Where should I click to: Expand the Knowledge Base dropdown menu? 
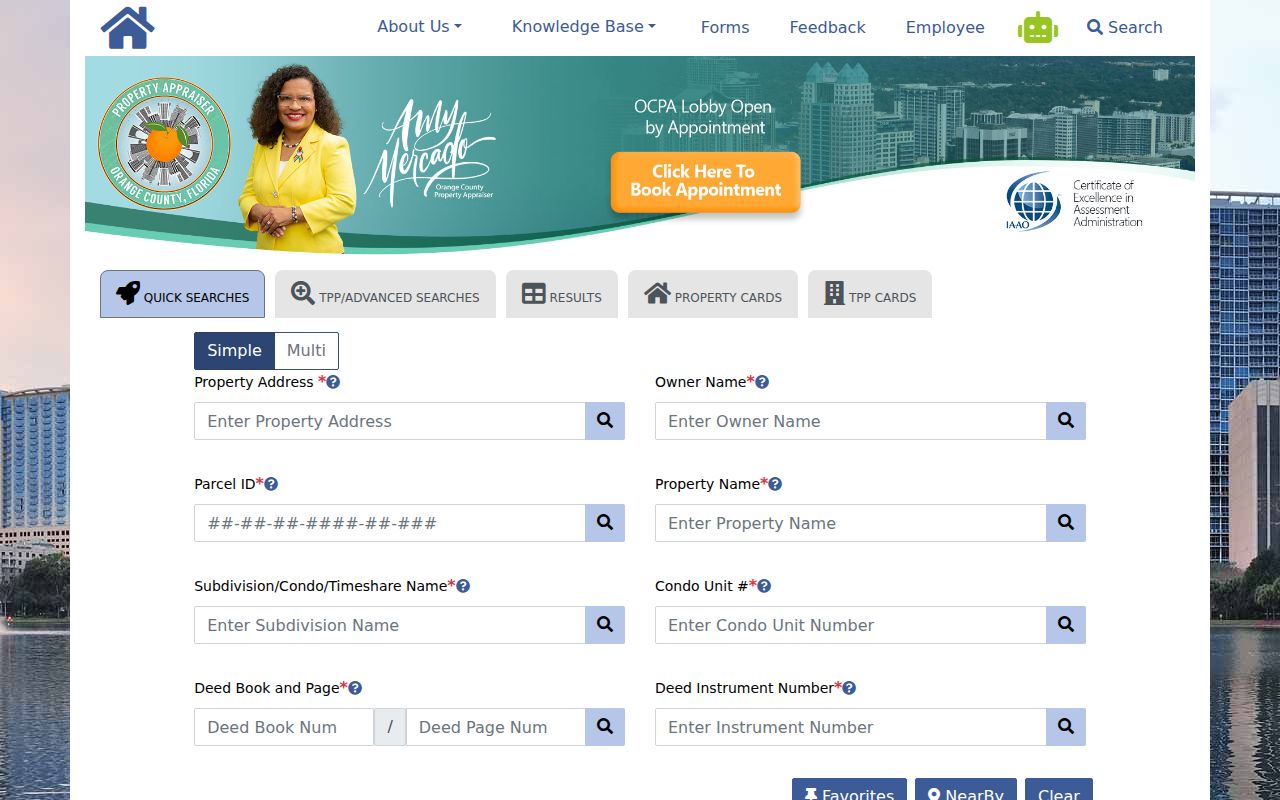[584, 27]
